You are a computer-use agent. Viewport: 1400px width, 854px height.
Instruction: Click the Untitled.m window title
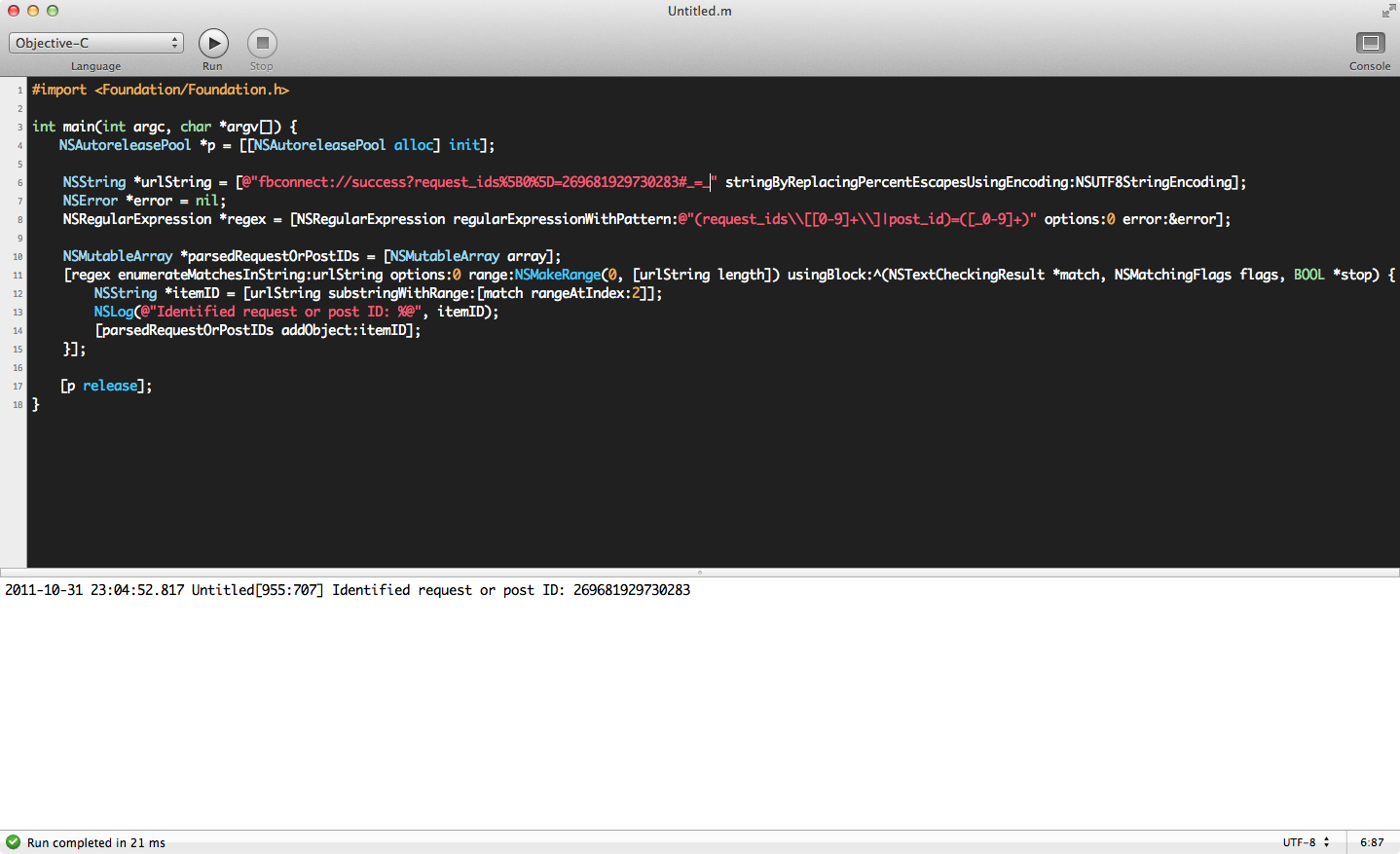(699, 11)
